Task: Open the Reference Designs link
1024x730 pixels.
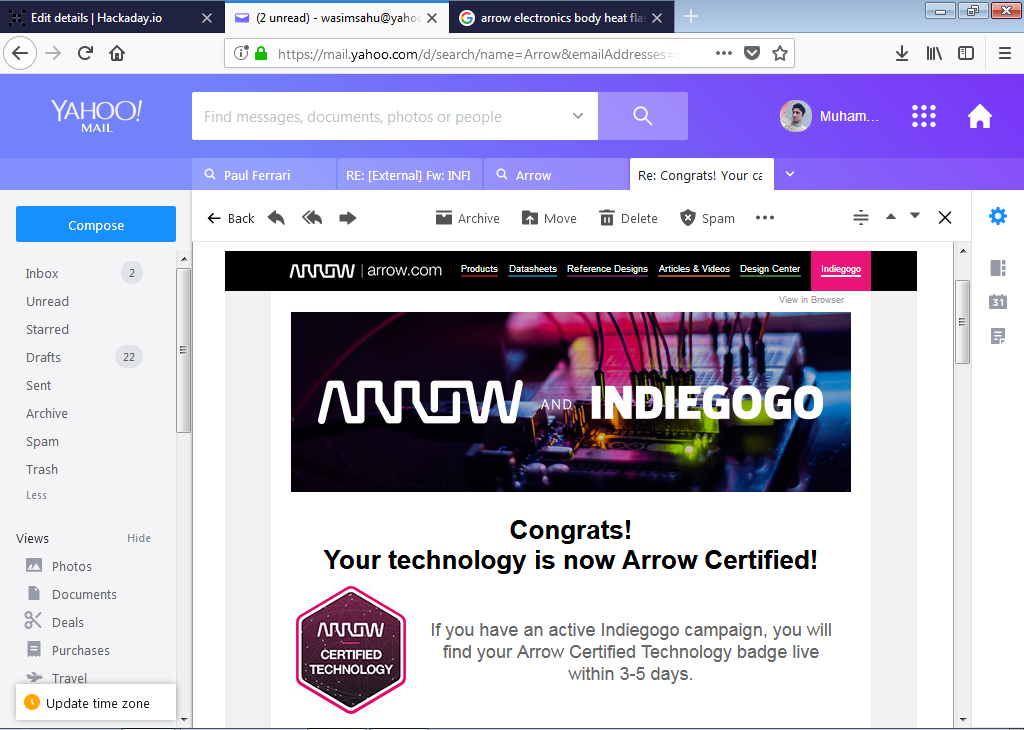Action: [x=607, y=269]
